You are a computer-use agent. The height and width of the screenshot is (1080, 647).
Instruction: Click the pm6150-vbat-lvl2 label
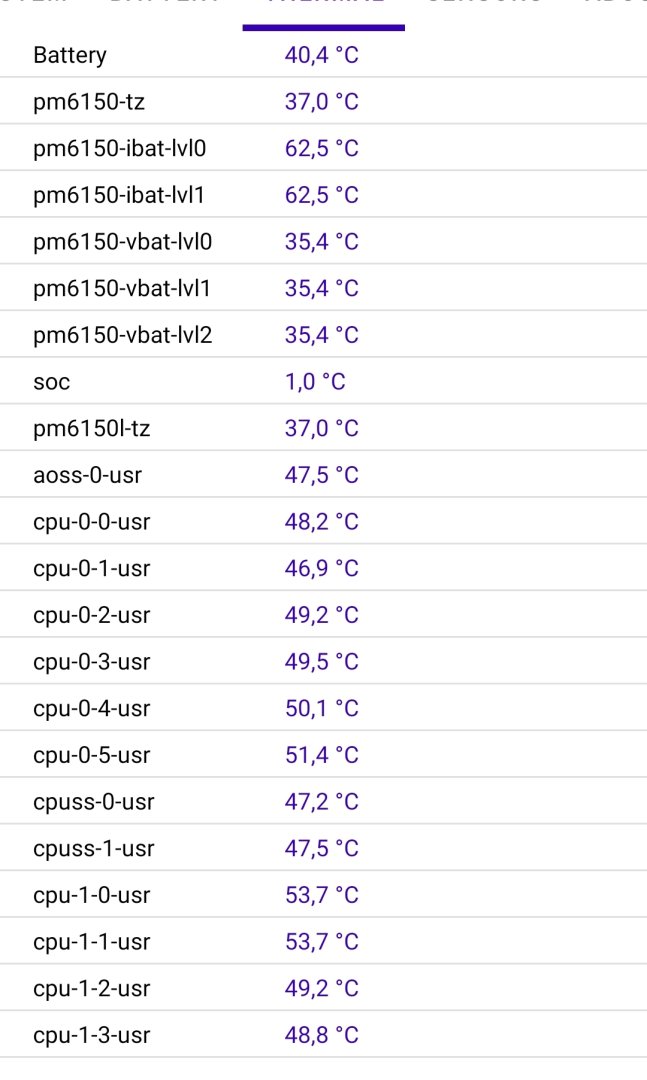pyautogui.click(x=122, y=335)
